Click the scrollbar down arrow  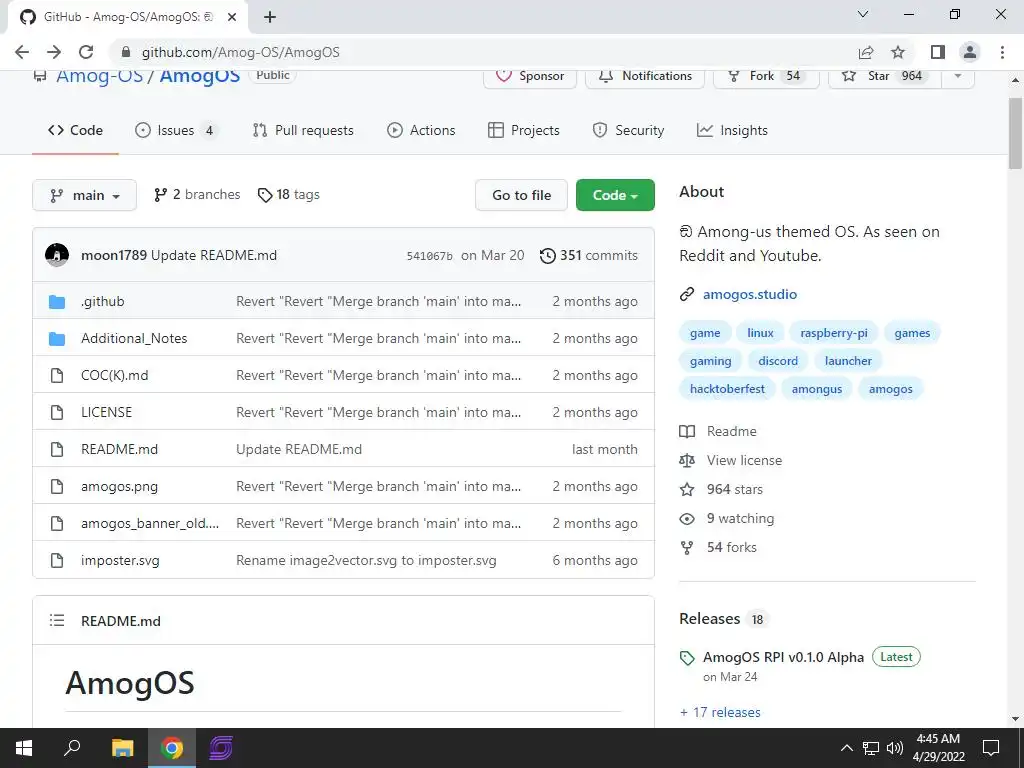click(x=1015, y=719)
